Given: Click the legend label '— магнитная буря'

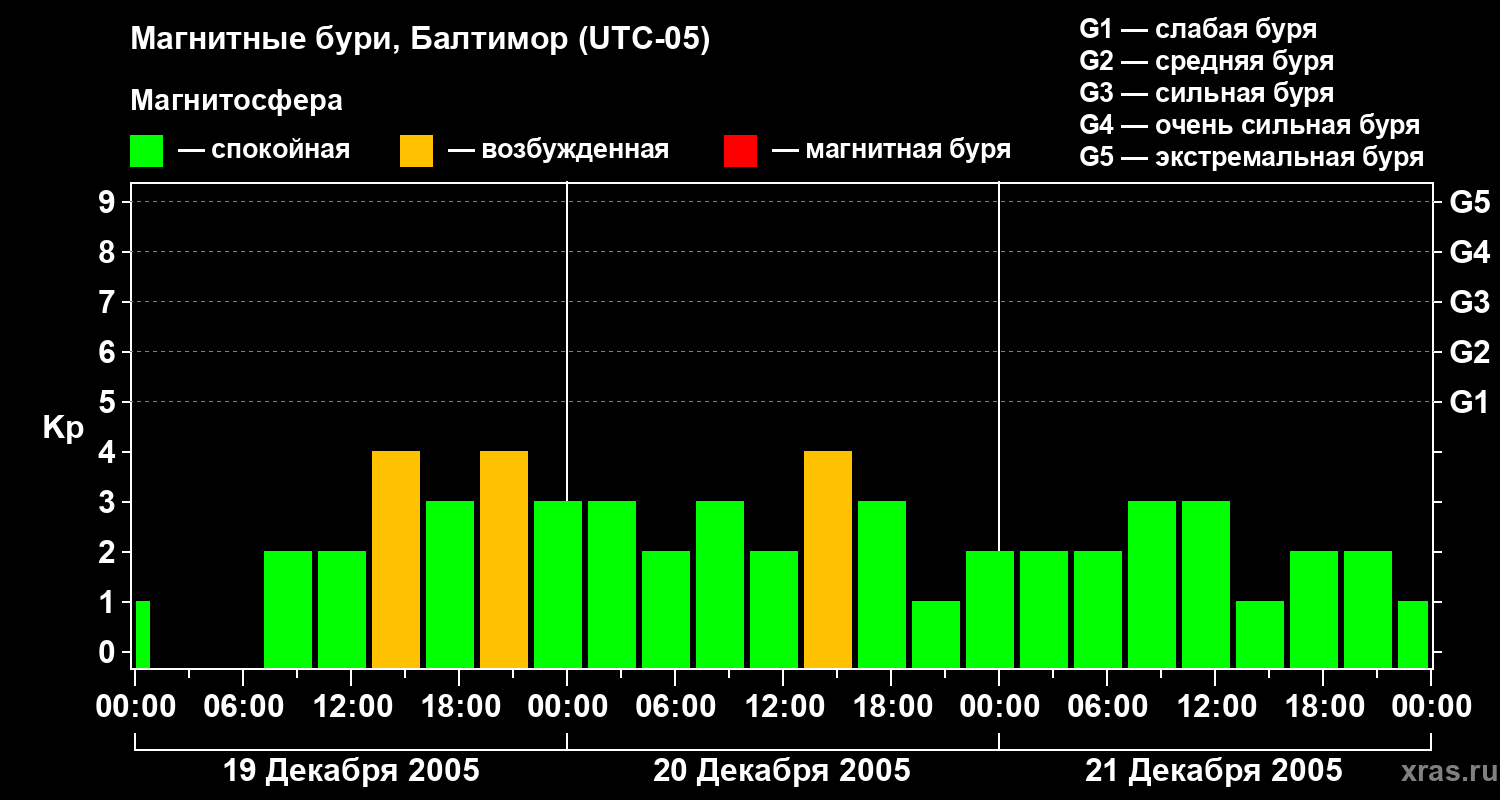Looking at the screenshot, I should [892, 150].
